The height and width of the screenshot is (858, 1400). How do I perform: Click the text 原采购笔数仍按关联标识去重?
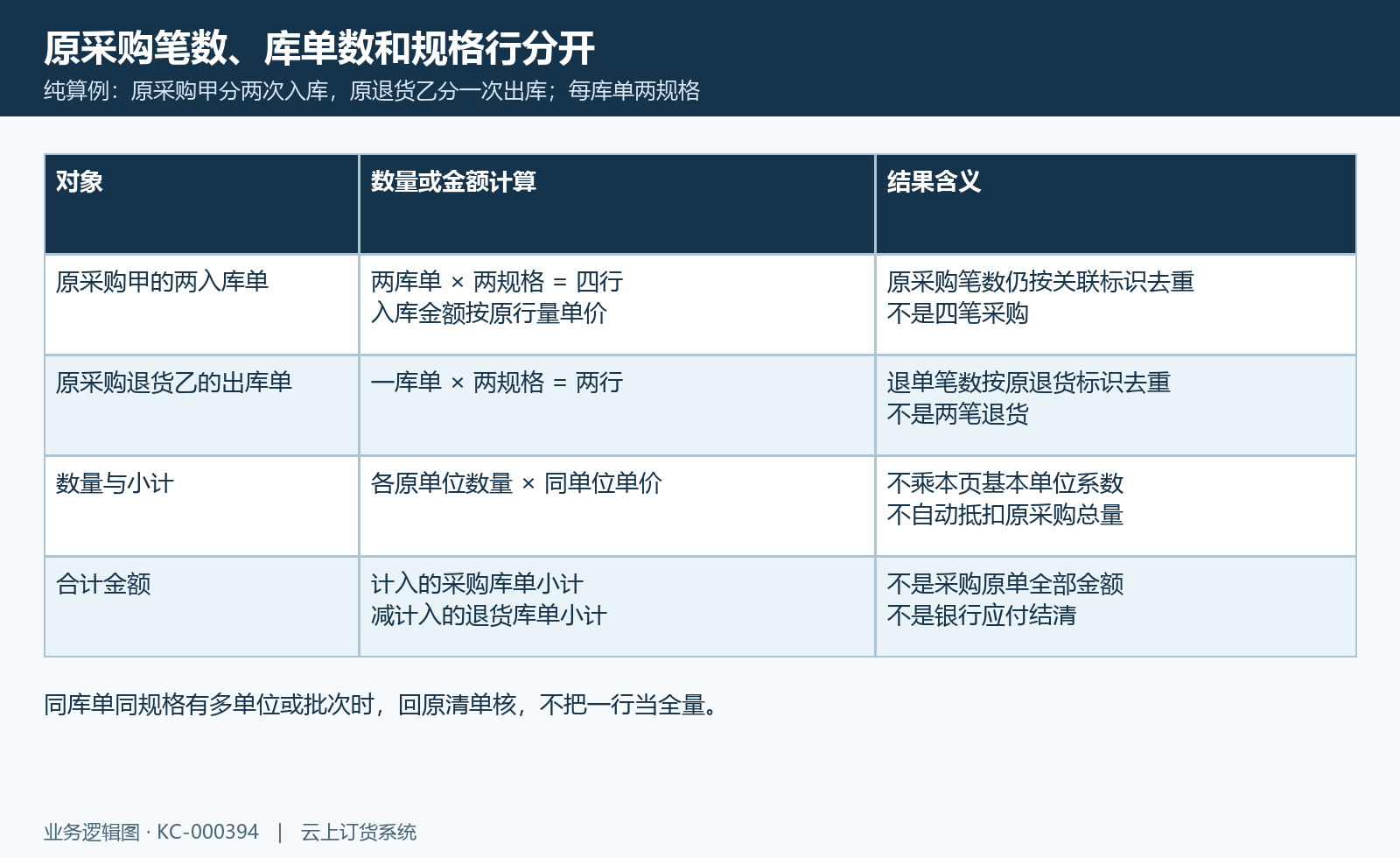point(1040,282)
